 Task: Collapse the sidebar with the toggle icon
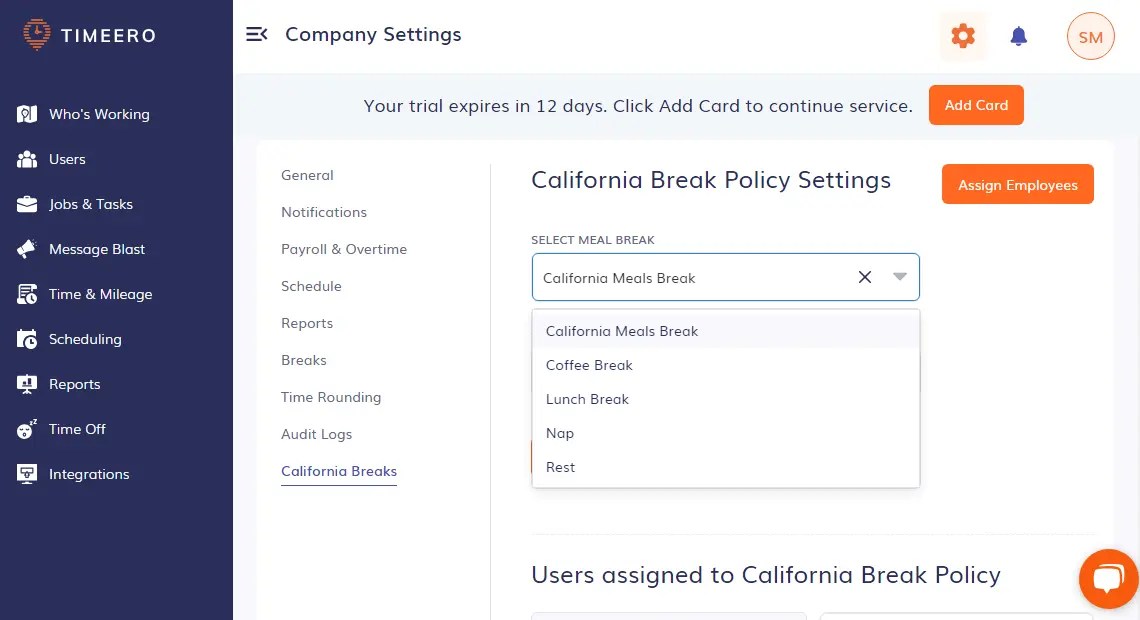[x=257, y=33]
